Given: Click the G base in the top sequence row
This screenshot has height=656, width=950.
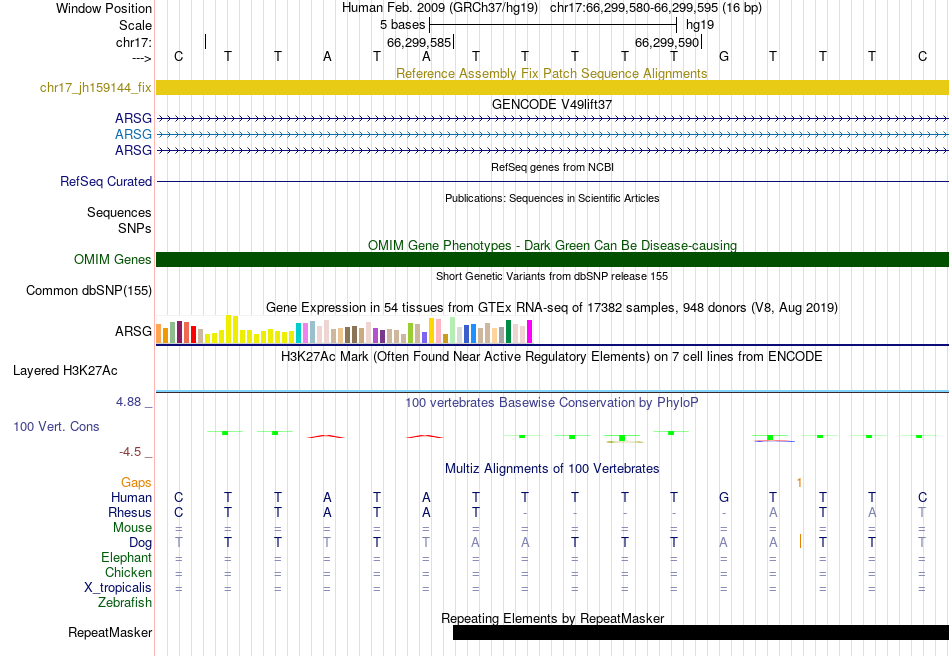Looking at the screenshot, I should pyautogui.click(x=723, y=56).
